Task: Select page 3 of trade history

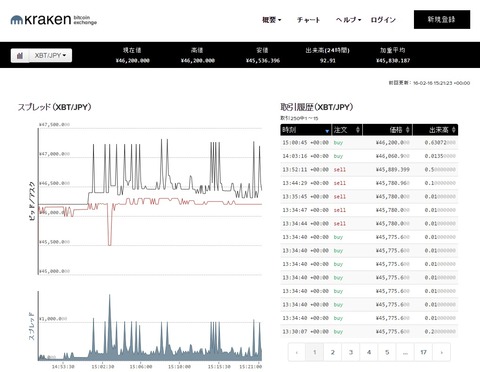Action: (351, 352)
